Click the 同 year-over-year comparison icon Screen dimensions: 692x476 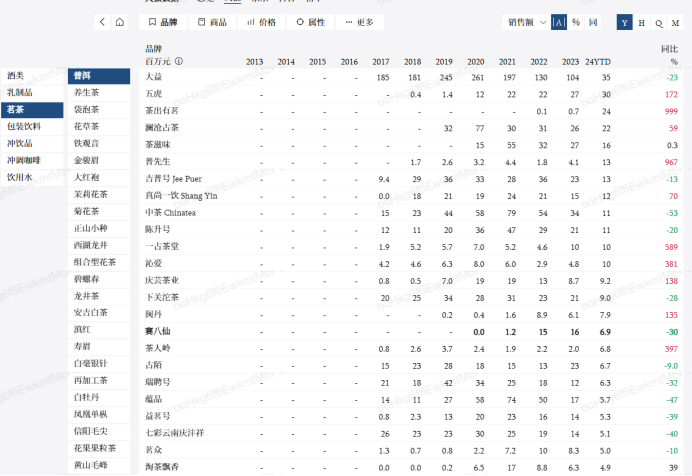[593, 22]
